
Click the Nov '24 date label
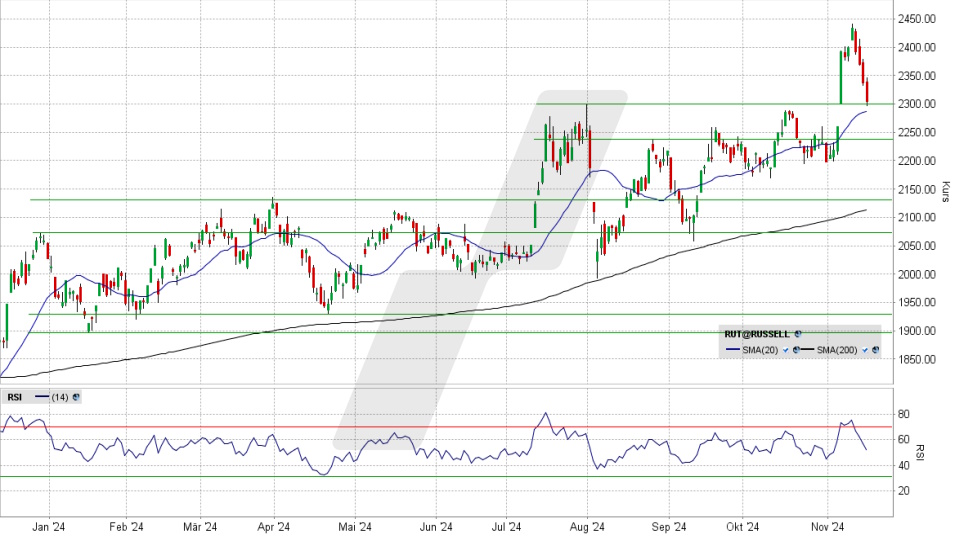pos(828,527)
